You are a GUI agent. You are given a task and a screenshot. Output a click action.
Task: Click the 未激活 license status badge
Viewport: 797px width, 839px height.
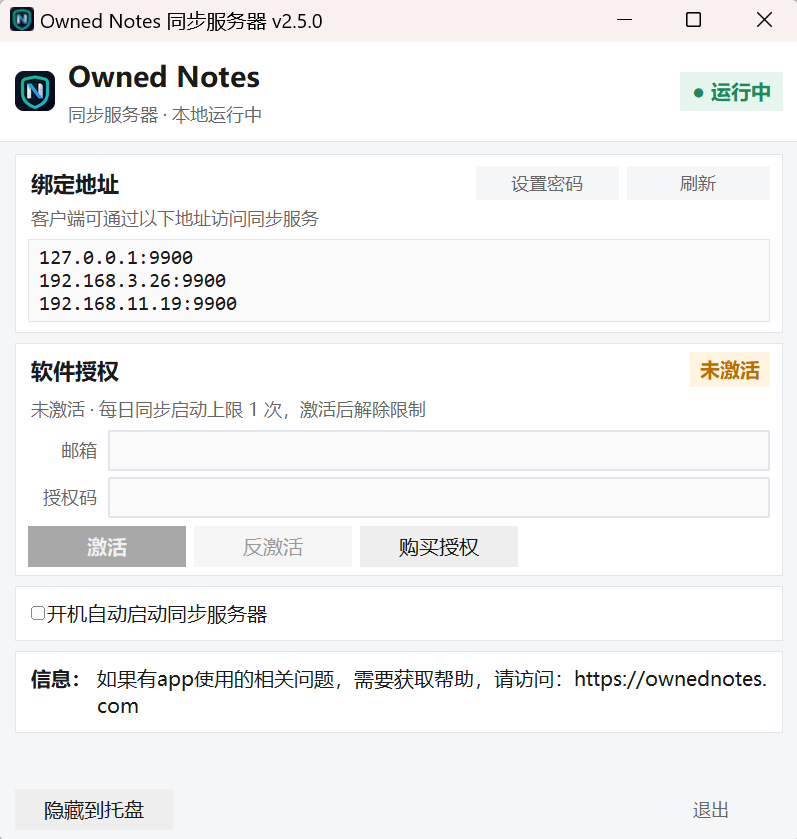730,370
